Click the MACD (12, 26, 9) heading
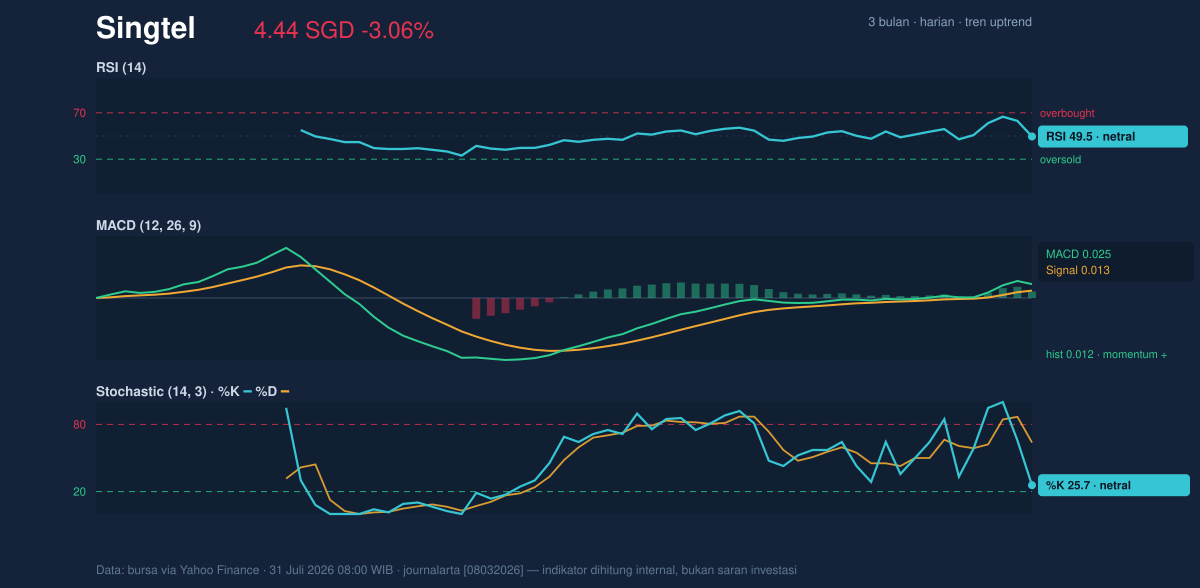This screenshot has width=1200, height=588. (x=148, y=226)
